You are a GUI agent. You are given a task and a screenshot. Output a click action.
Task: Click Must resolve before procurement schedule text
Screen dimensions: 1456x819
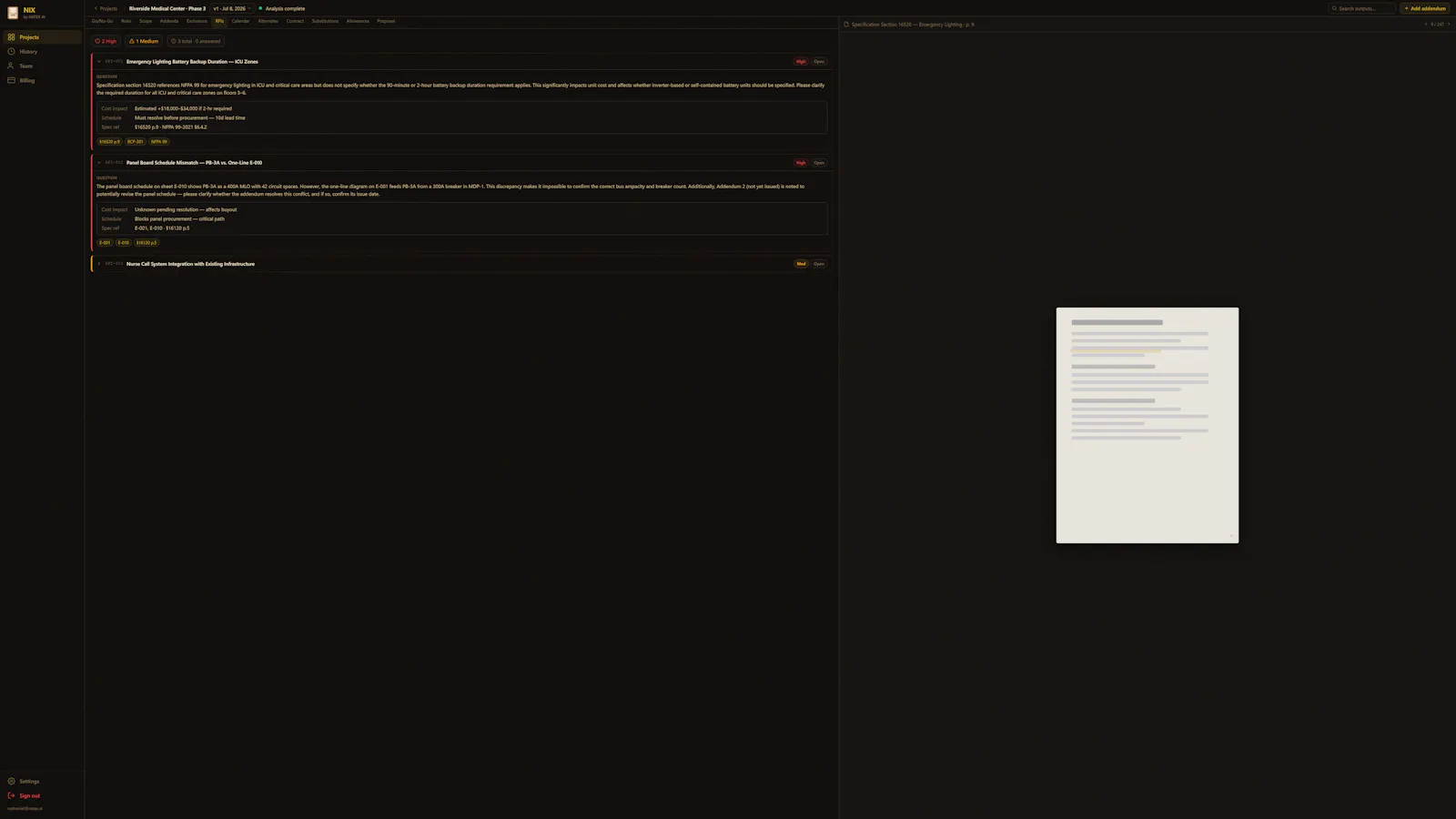click(x=189, y=117)
